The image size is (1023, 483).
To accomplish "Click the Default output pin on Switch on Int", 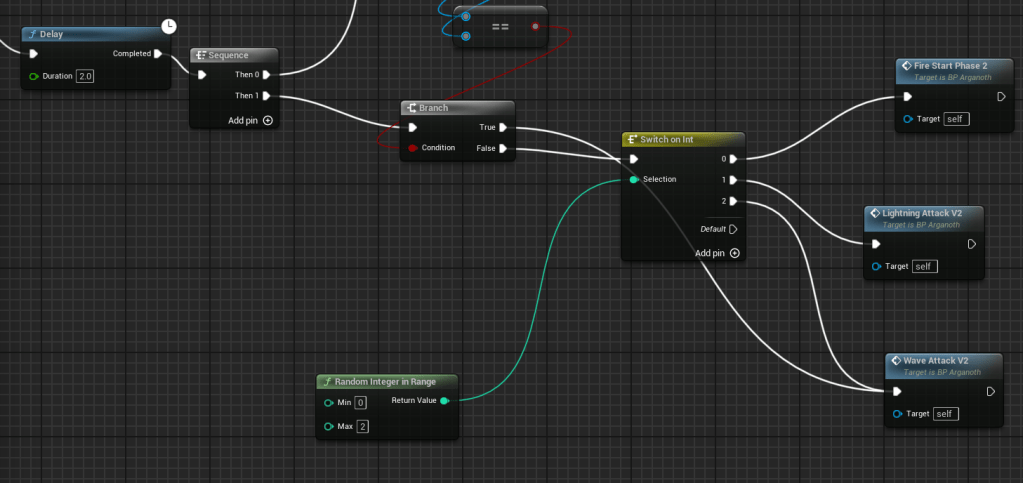I will pyautogui.click(x=733, y=229).
